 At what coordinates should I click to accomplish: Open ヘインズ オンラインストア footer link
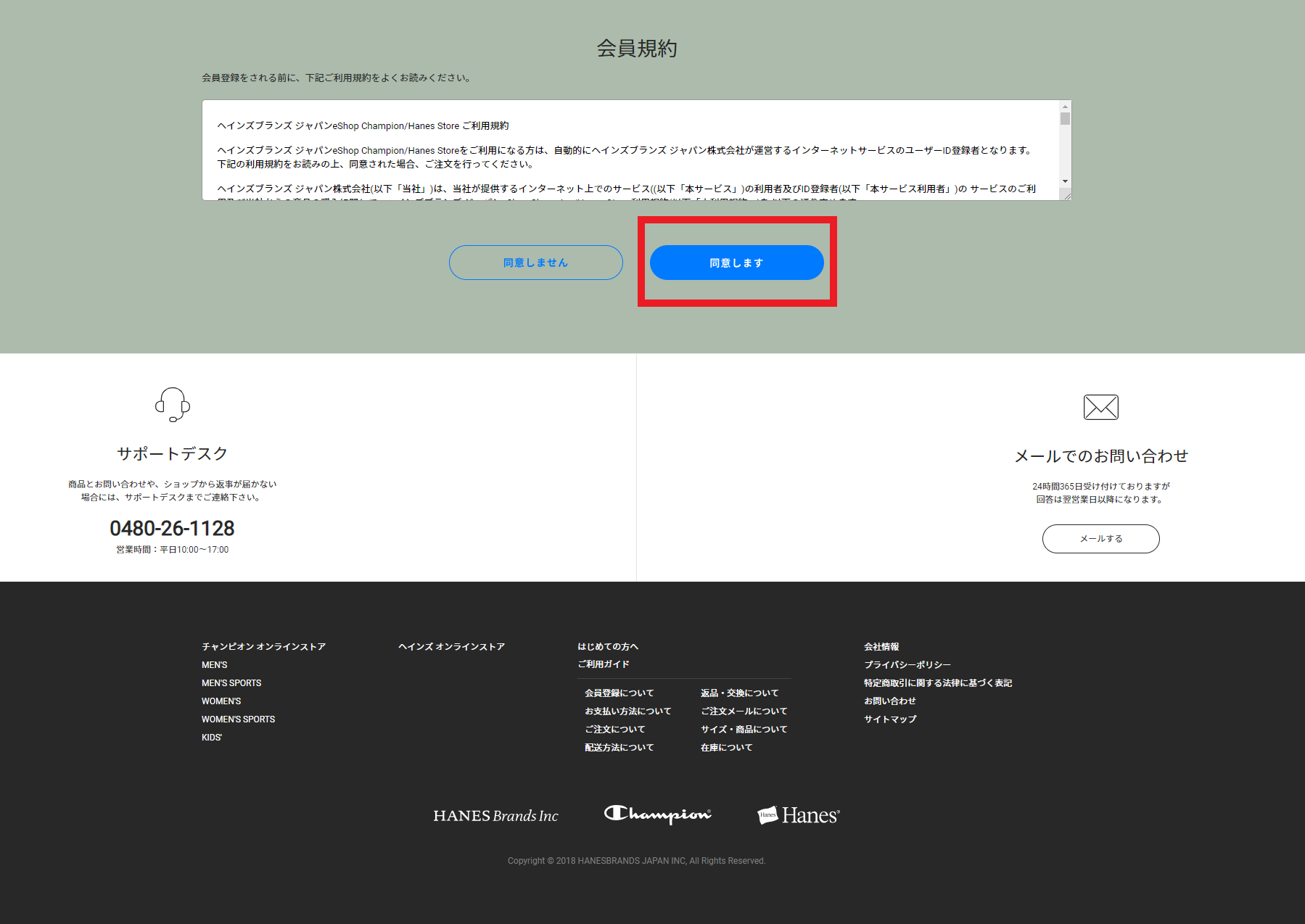tap(451, 646)
